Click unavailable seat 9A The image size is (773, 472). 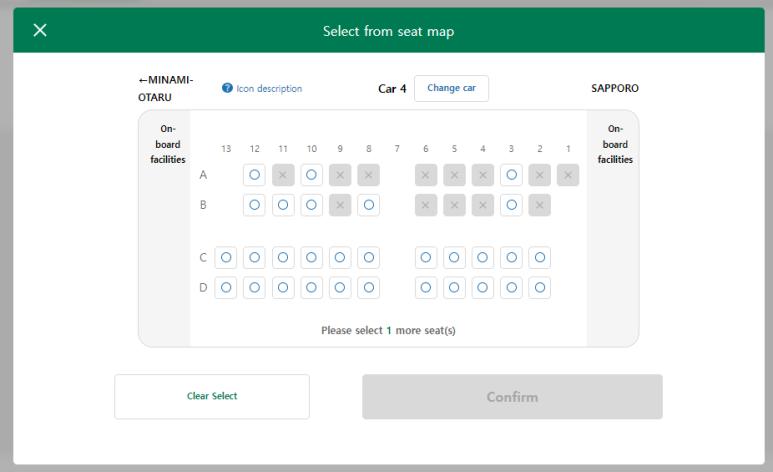340,175
